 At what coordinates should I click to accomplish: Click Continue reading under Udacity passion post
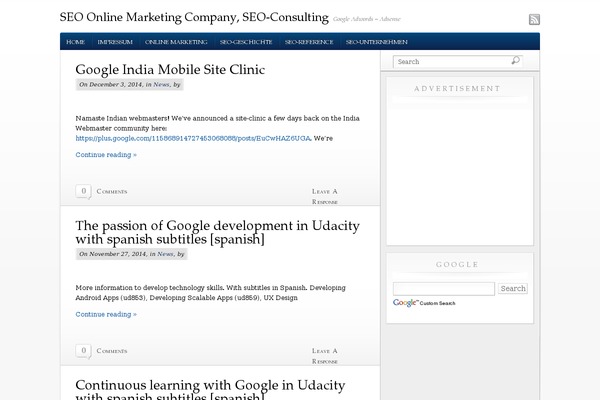point(106,314)
